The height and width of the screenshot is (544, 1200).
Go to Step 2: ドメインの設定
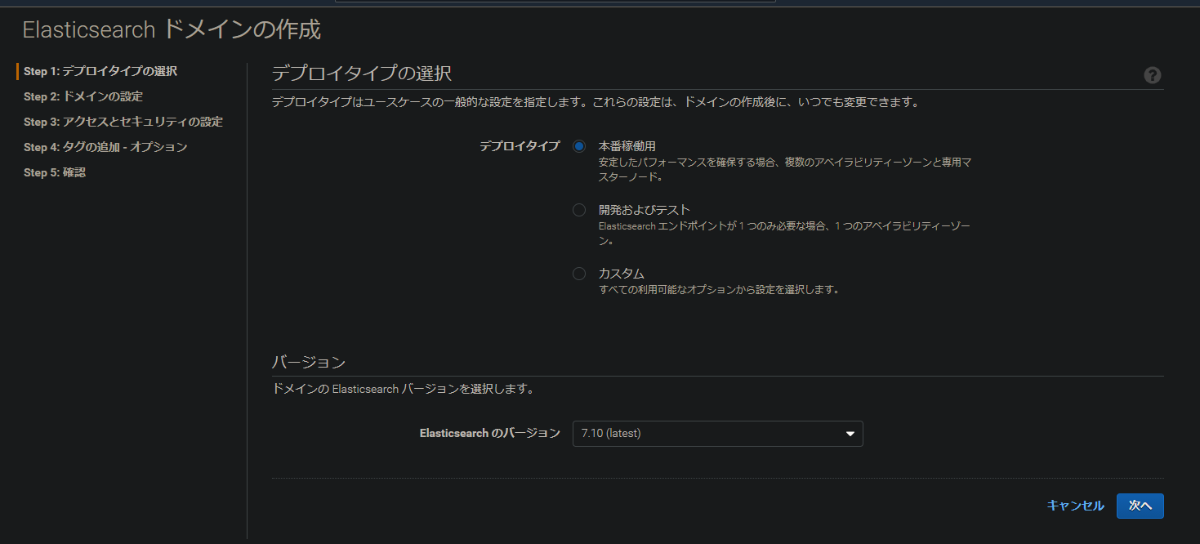click(x=83, y=97)
